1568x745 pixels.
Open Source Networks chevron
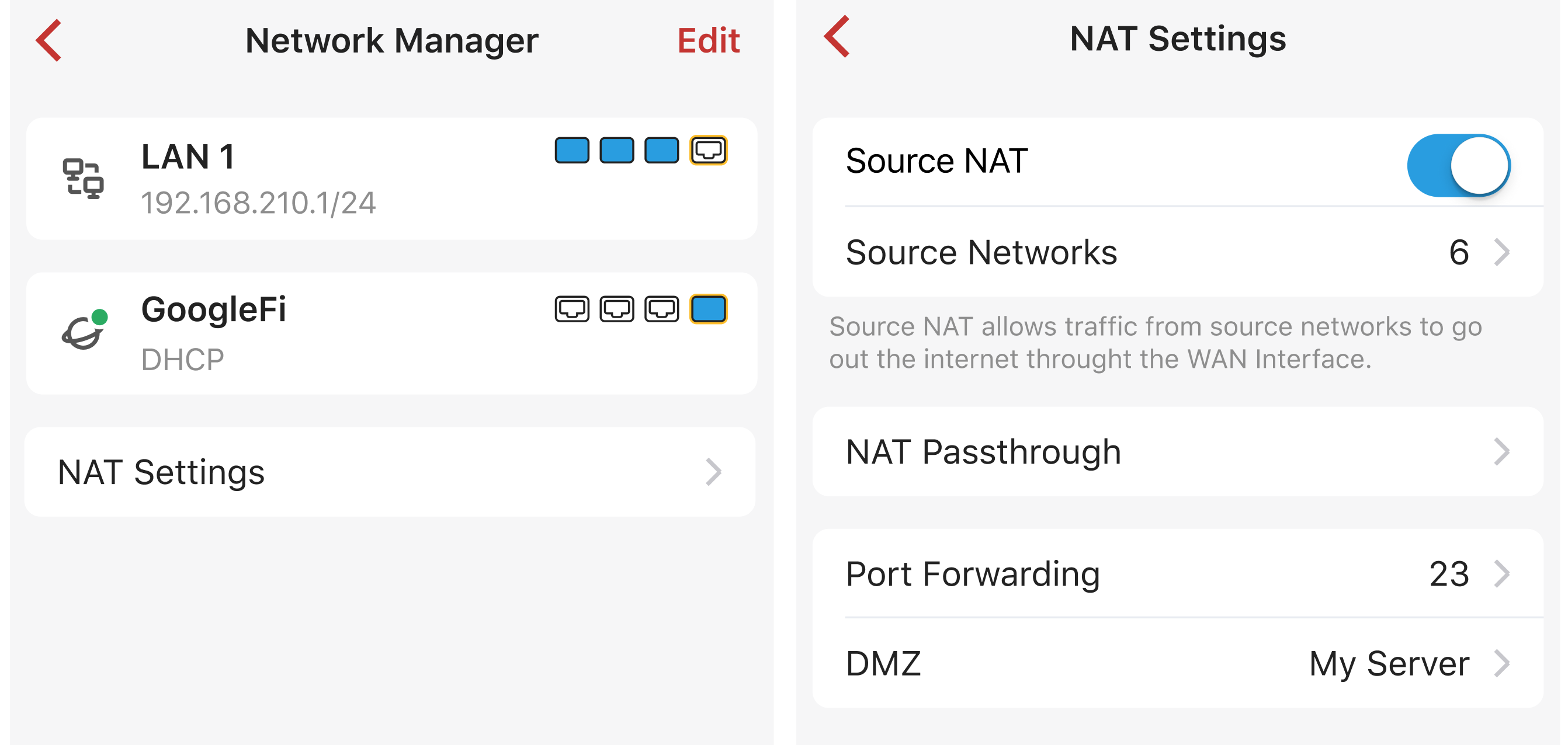click(x=1501, y=252)
